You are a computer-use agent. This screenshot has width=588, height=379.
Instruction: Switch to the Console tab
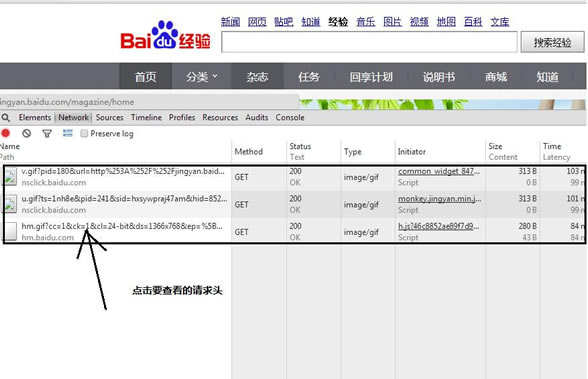(290, 118)
